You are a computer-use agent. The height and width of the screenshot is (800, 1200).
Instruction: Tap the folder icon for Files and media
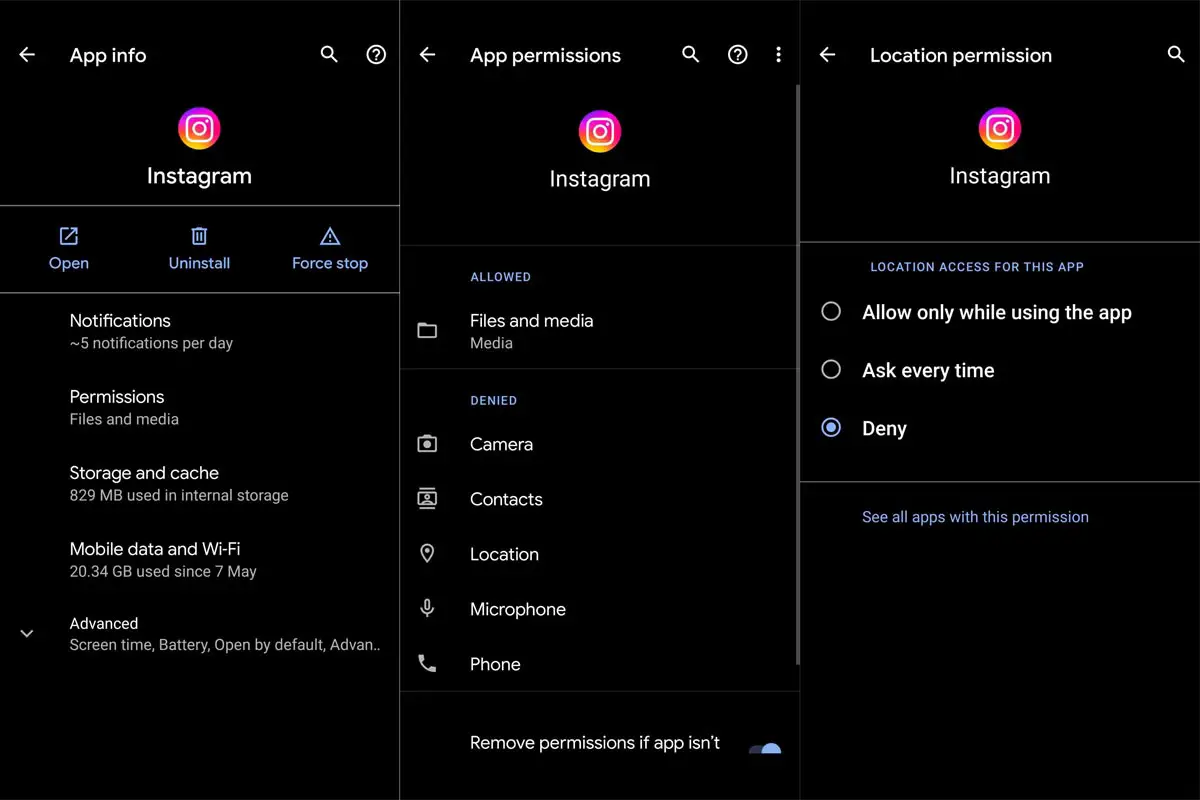[x=427, y=331]
